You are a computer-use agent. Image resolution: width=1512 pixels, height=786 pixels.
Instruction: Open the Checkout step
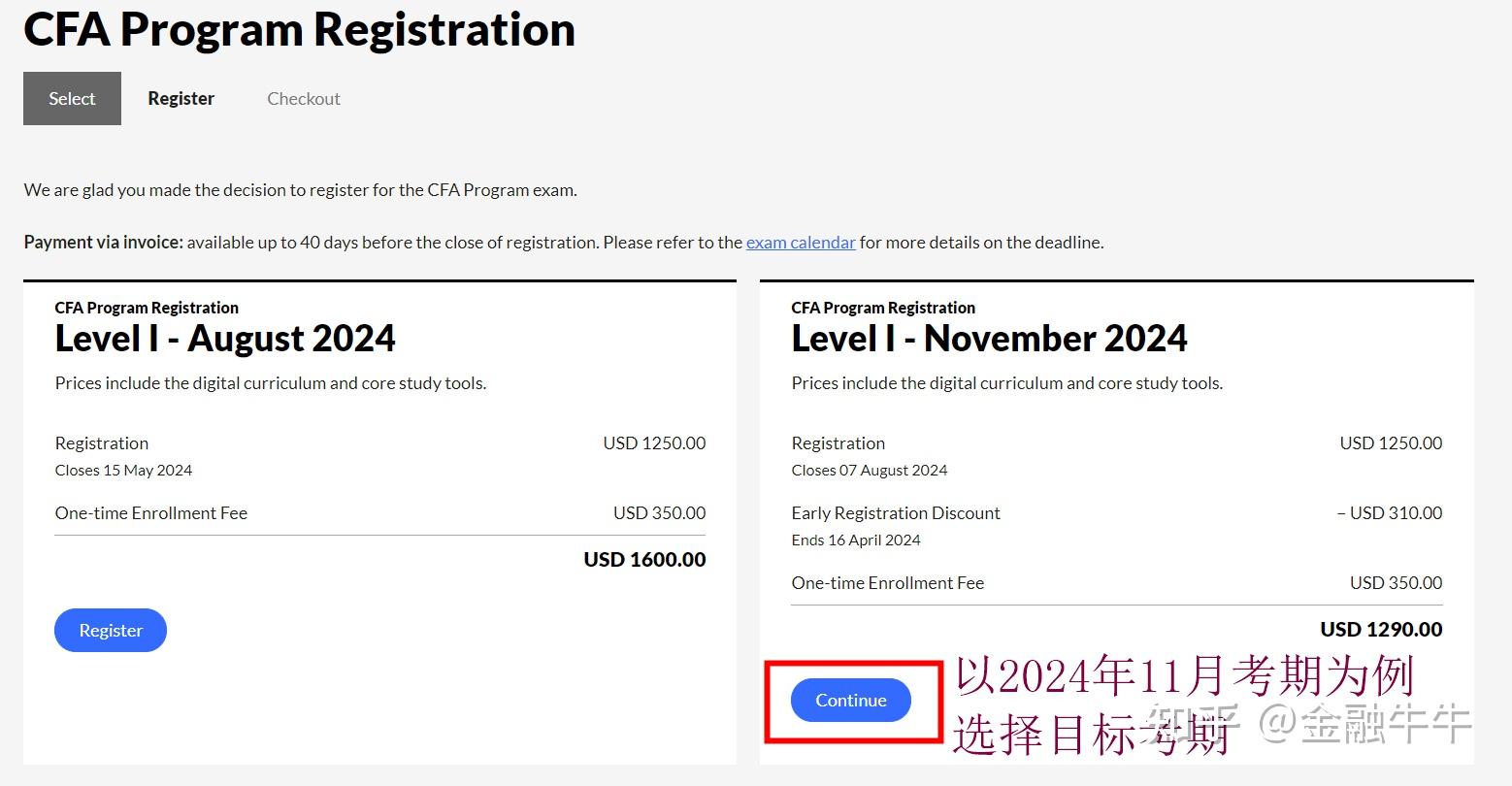(304, 98)
